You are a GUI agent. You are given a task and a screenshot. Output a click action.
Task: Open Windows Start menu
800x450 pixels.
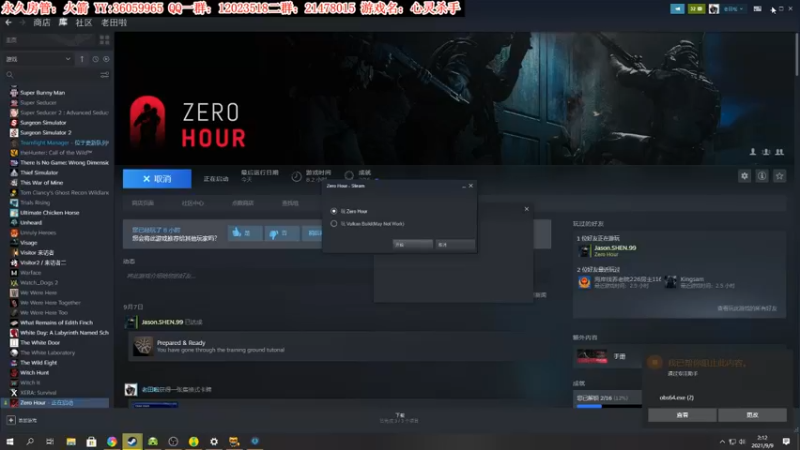click(10, 441)
